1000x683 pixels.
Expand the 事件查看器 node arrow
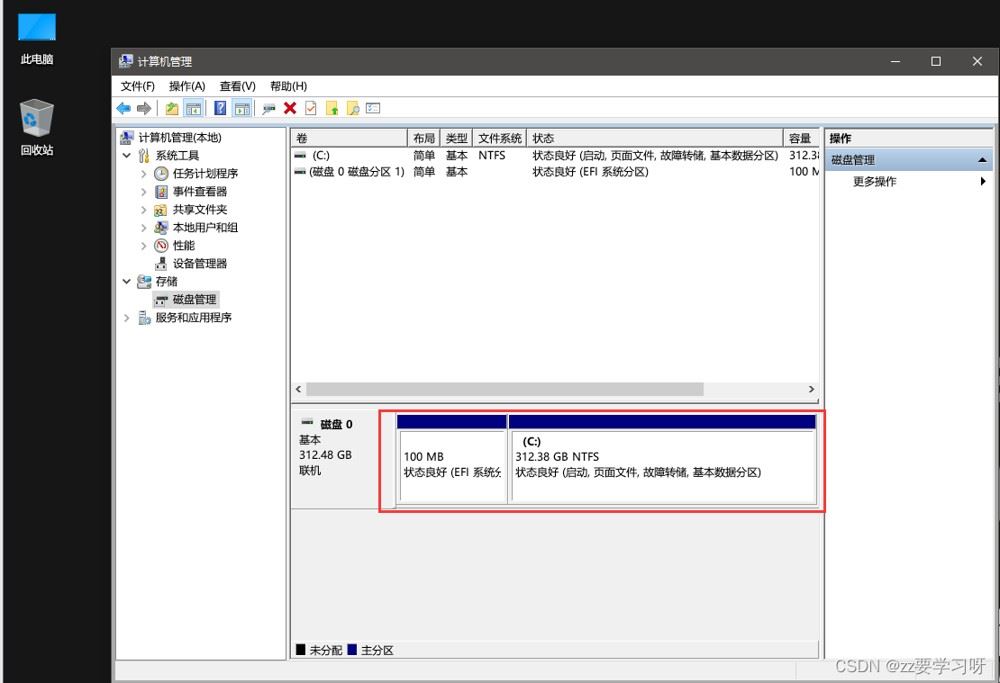coord(143,191)
